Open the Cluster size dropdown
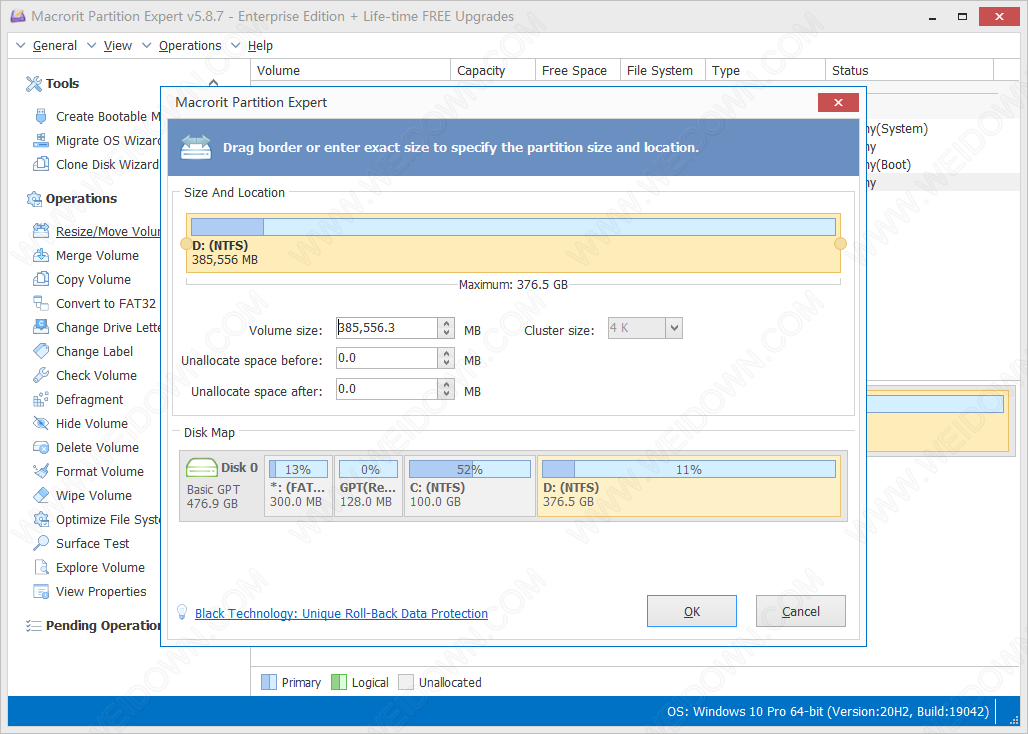 click(x=673, y=328)
